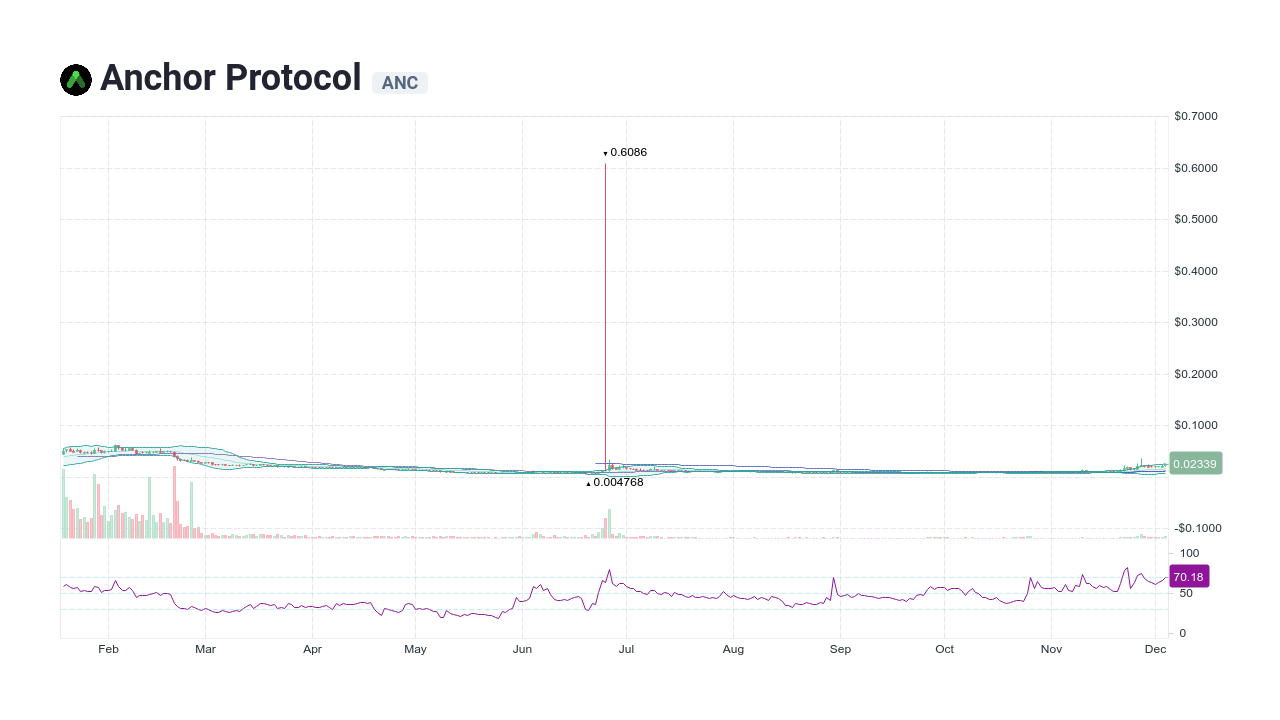The image size is (1280, 720).
Task: Click the RSI line peak near late June
Action: coord(609,569)
